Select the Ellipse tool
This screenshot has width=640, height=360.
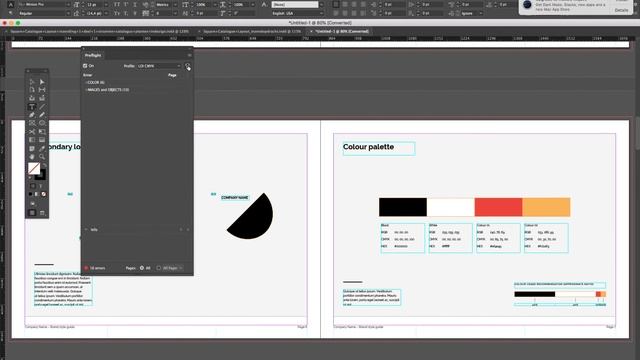(x=42, y=123)
